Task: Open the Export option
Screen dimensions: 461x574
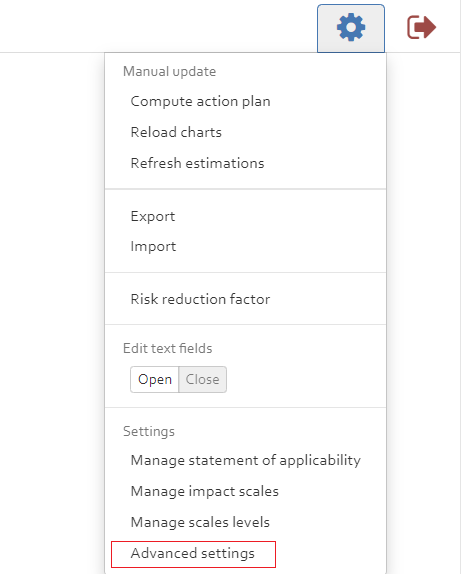Action: pos(153,216)
